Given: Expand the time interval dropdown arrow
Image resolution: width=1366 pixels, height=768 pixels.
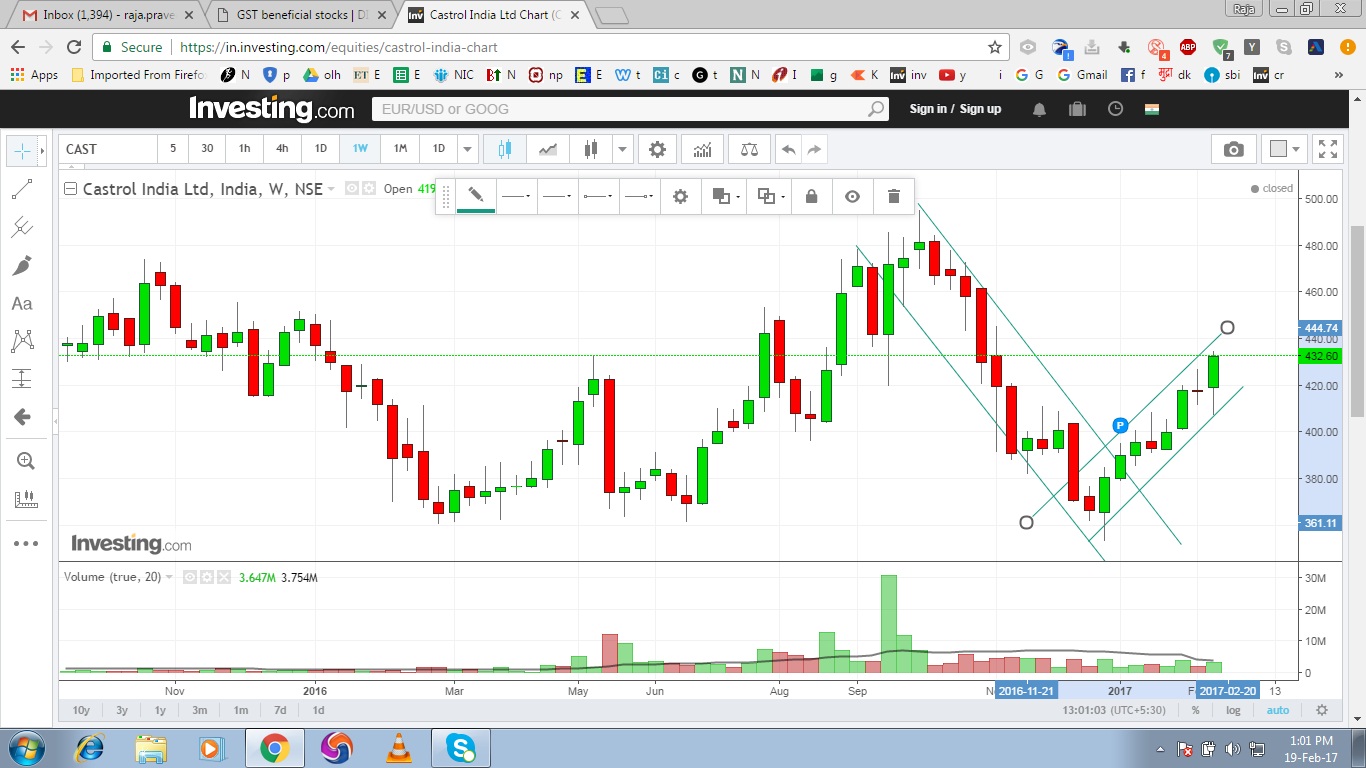Looking at the screenshot, I should click(x=467, y=149).
